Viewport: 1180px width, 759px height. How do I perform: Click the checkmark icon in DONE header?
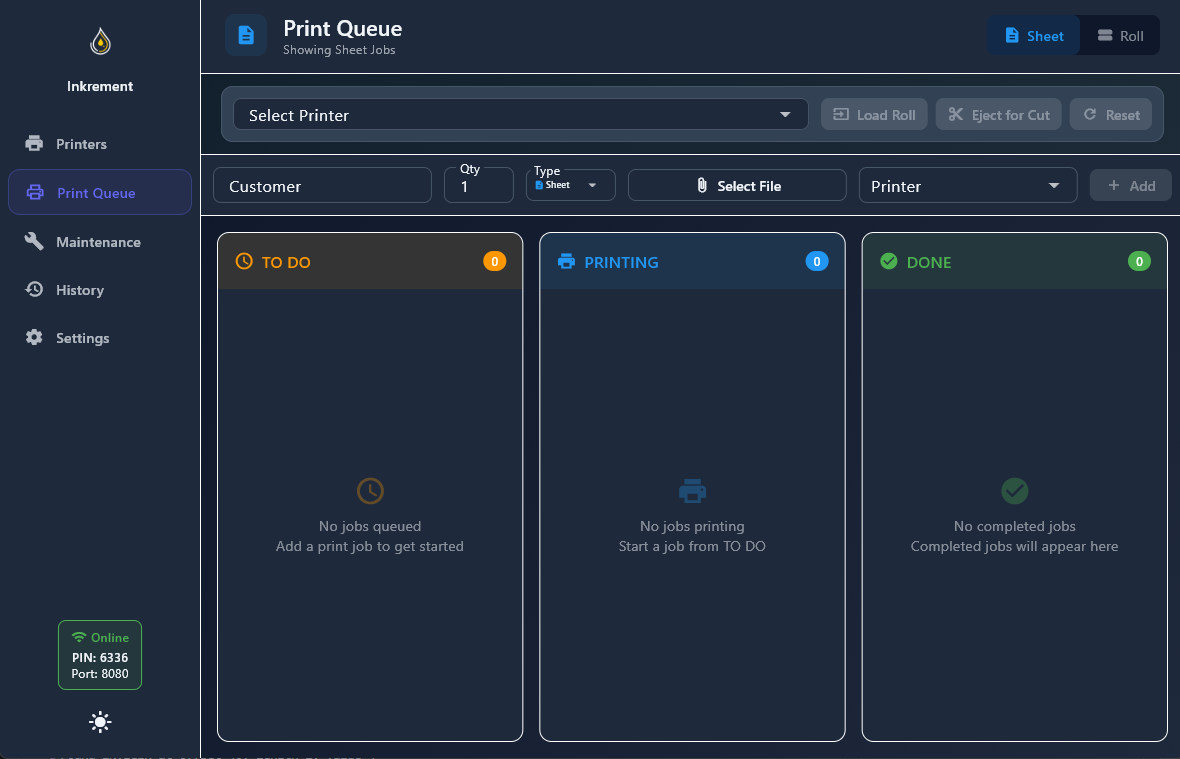(x=888, y=262)
